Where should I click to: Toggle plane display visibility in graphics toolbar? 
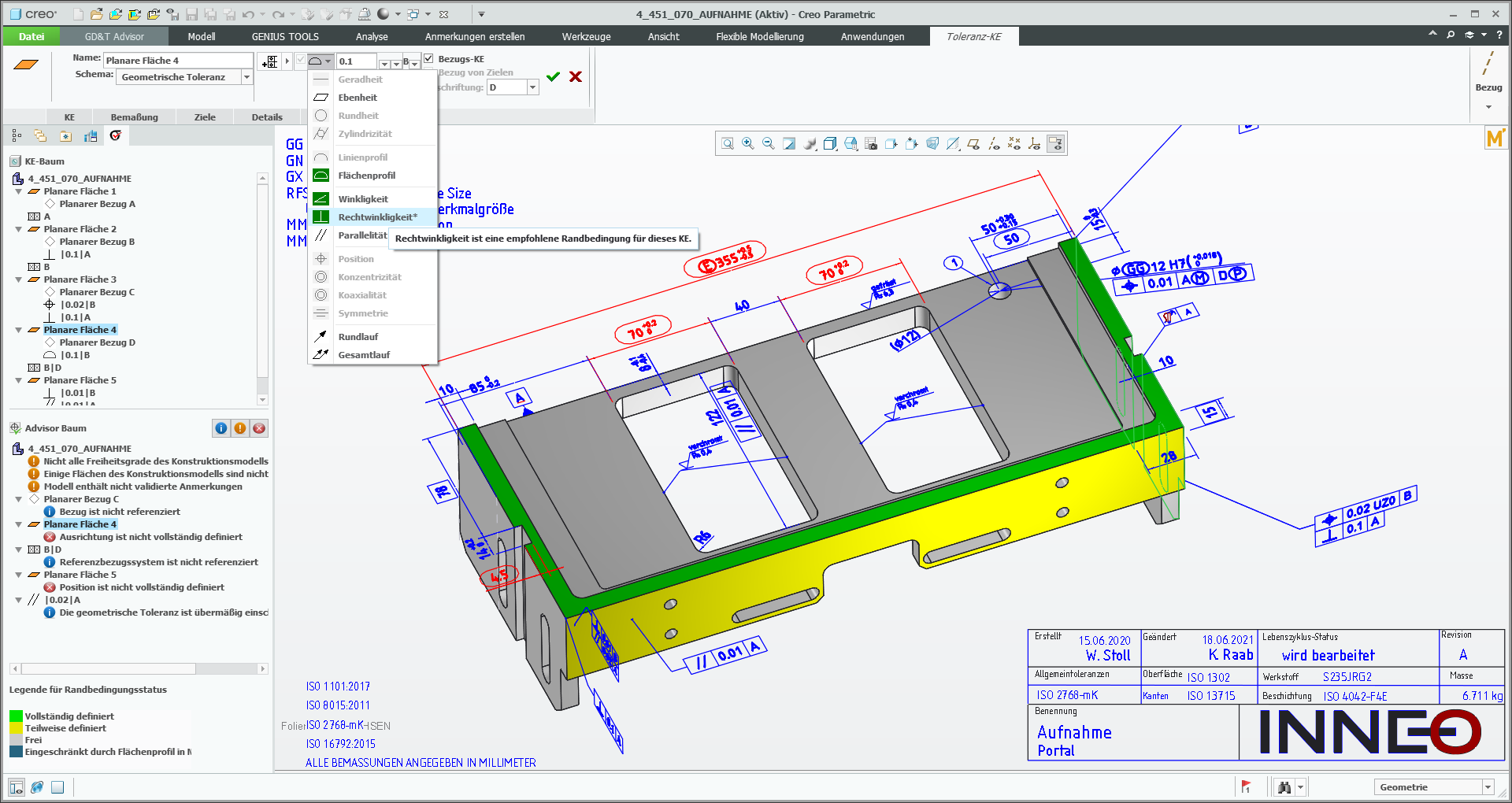(974, 143)
